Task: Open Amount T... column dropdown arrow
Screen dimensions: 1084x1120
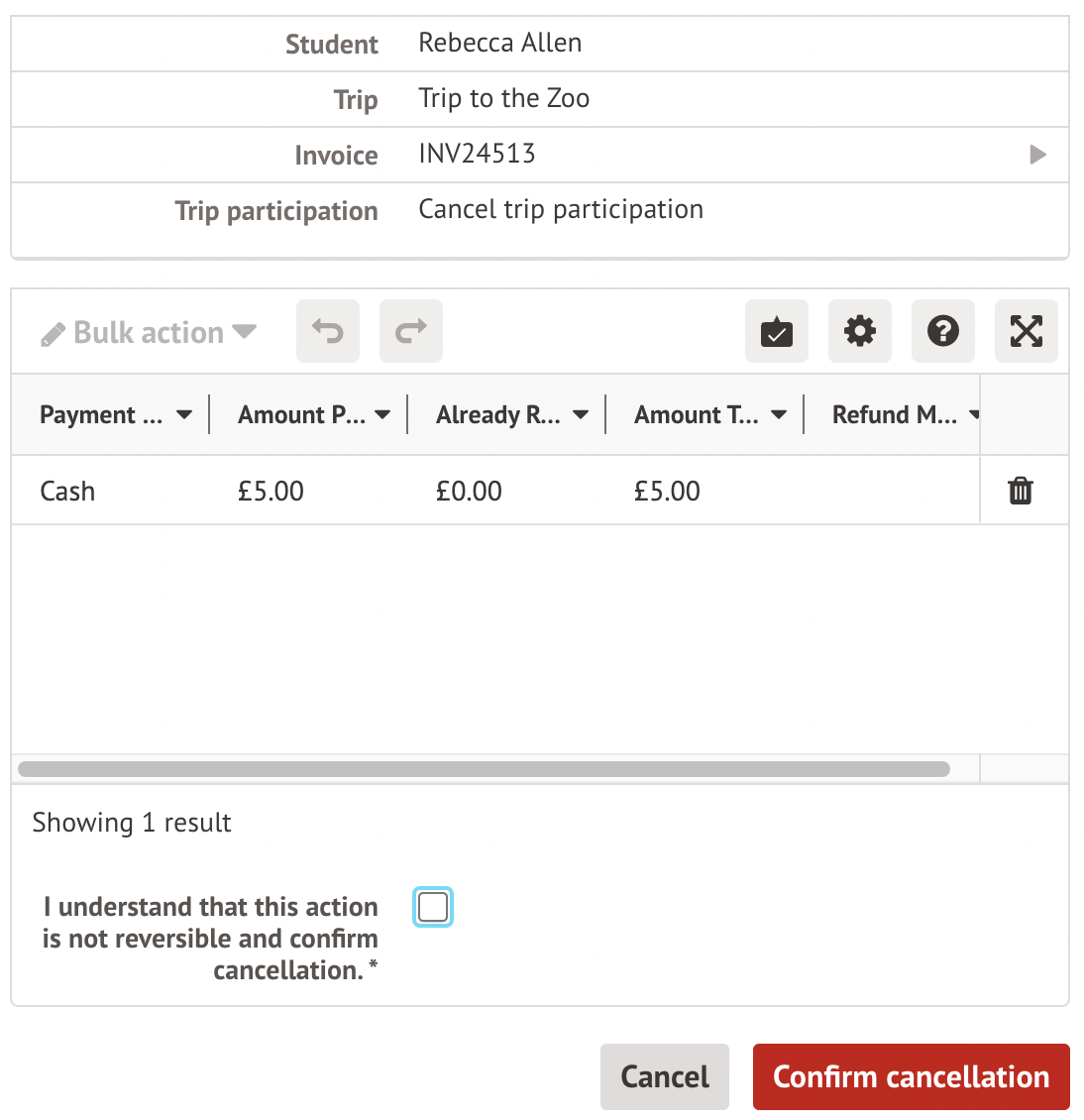Action: pos(779,415)
